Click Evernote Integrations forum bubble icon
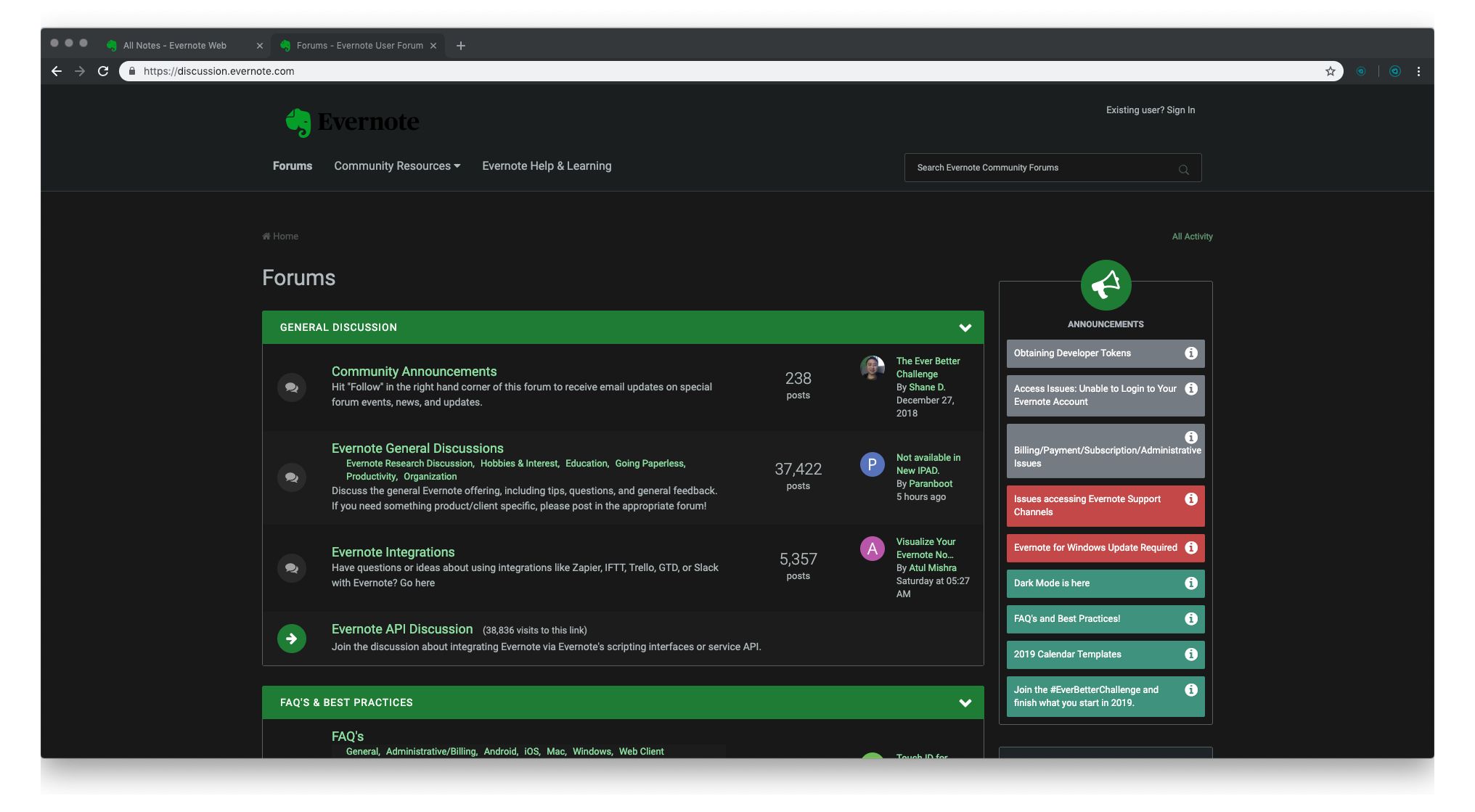Screen dimensions: 1475x812 [x=292, y=568]
